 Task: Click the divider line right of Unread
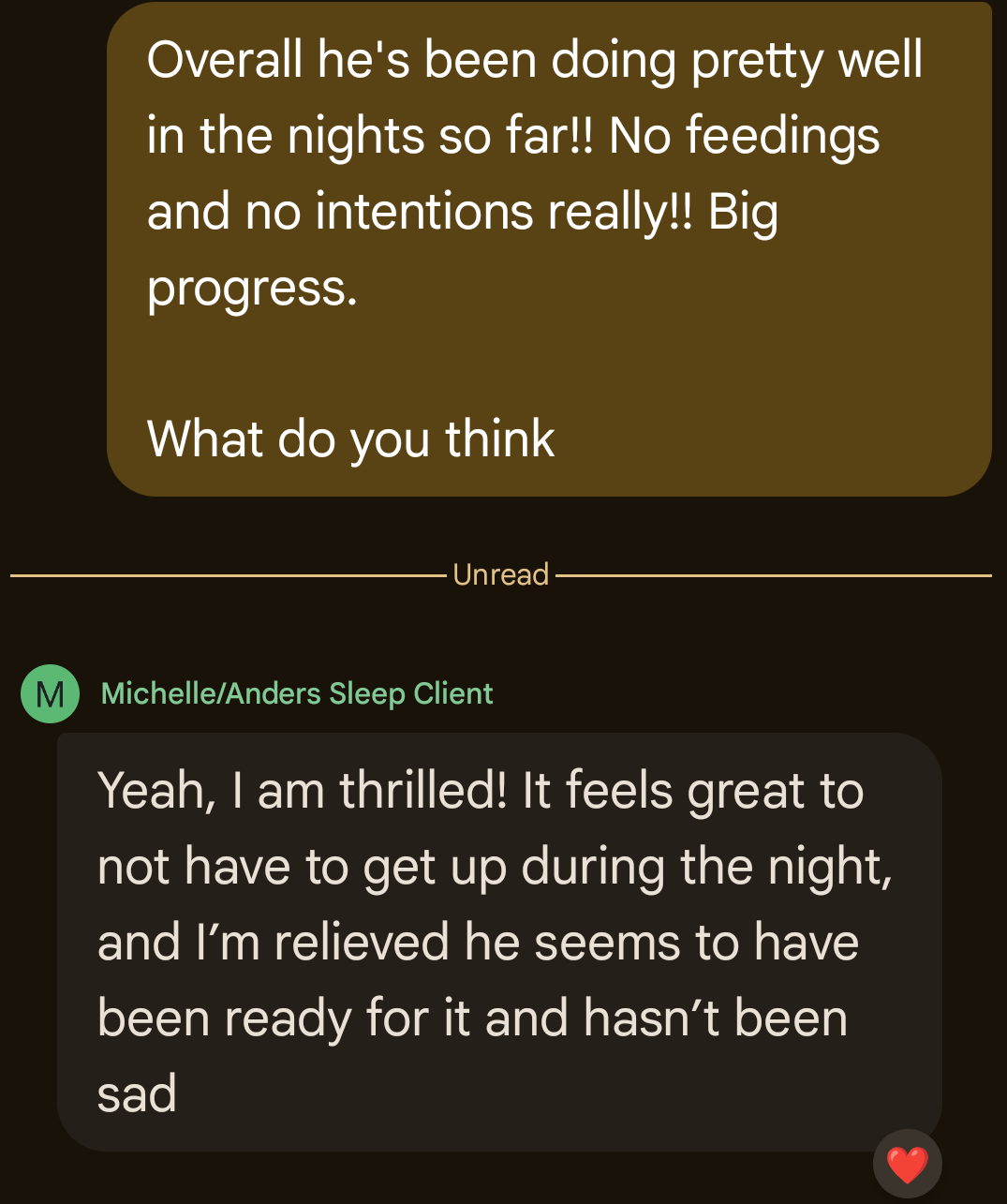pos(773,575)
